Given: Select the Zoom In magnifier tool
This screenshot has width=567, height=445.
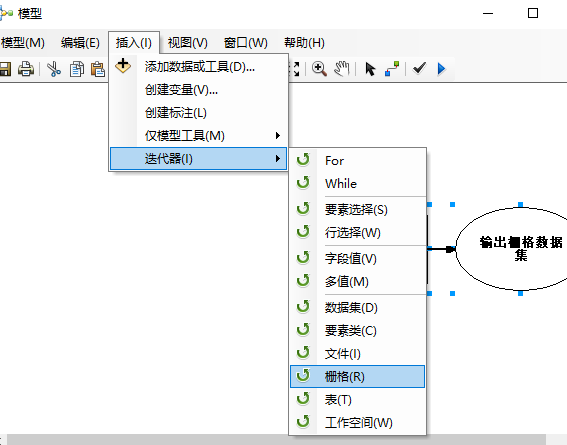Looking at the screenshot, I should coord(319,69).
